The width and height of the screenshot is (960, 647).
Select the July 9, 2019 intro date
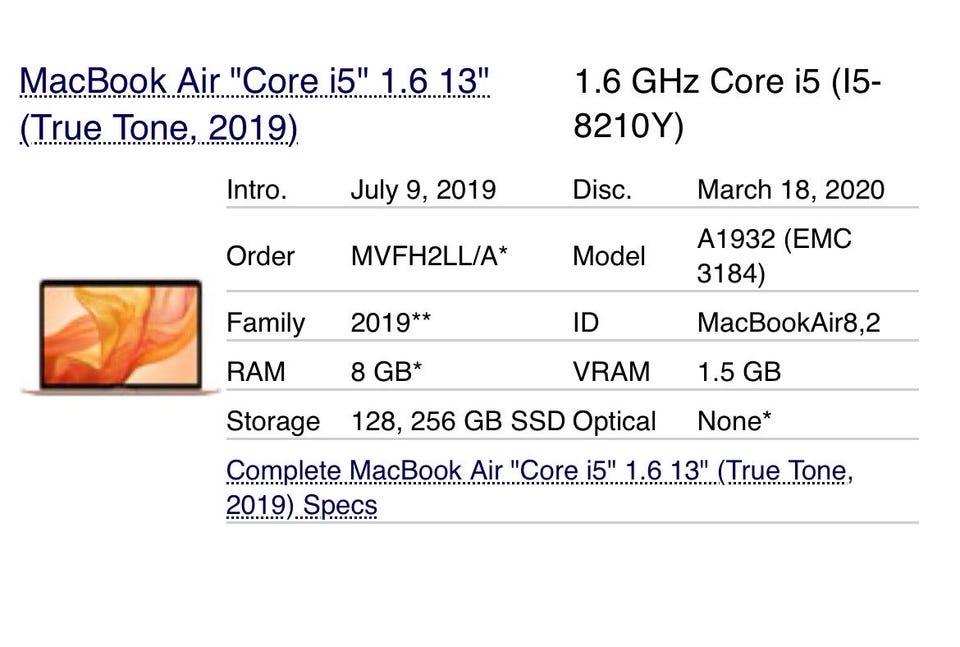(x=423, y=190)
